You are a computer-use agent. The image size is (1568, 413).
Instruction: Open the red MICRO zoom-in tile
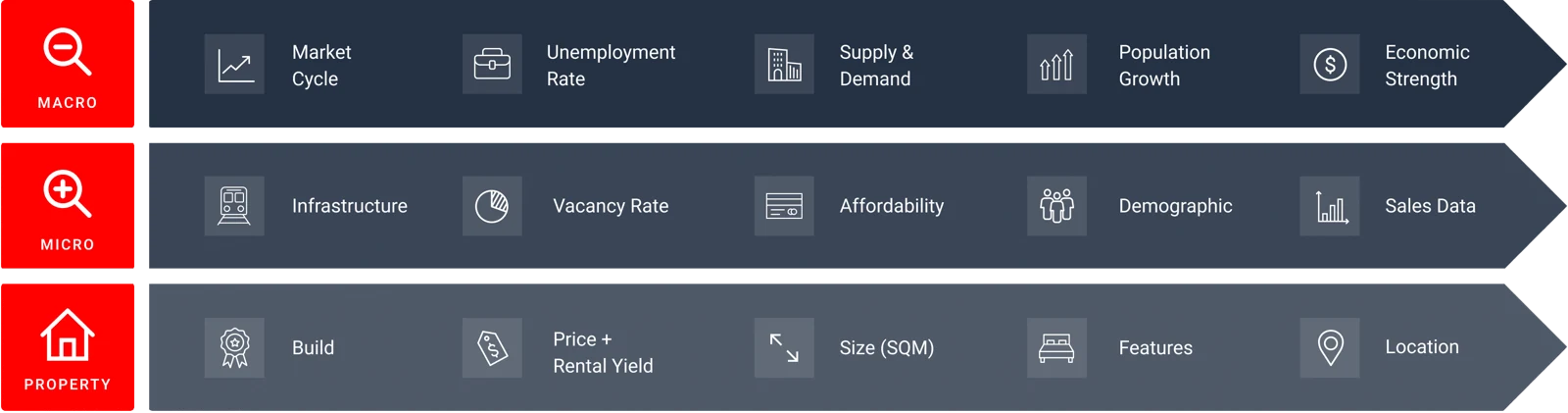pos(68,206)
